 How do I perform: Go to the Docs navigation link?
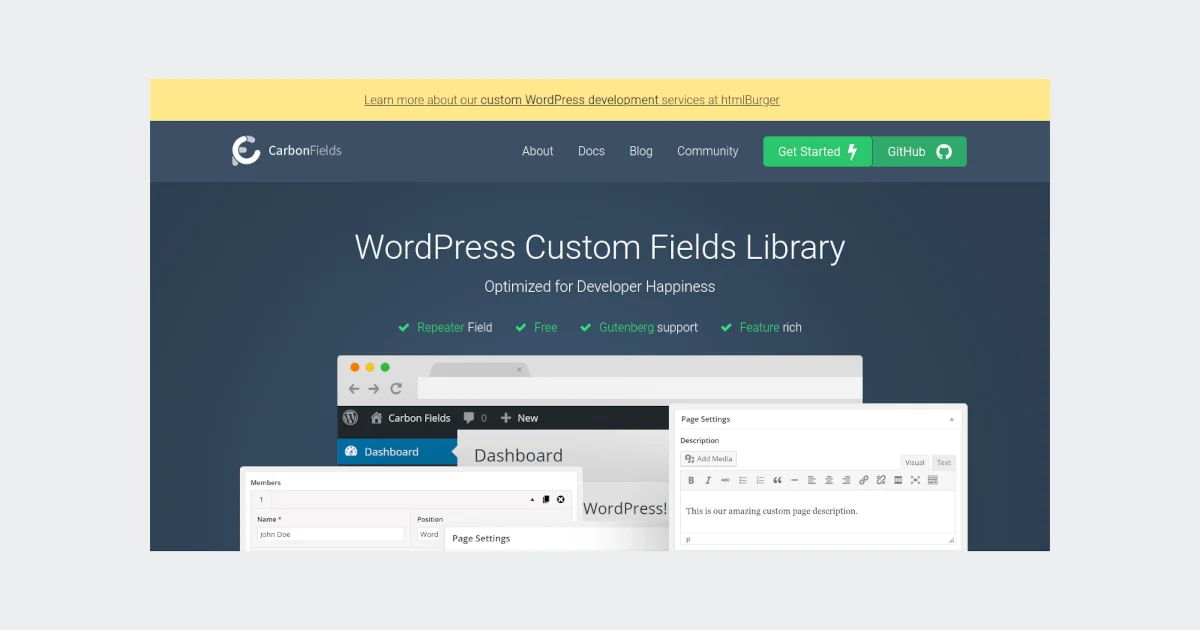[x=591, y=152]
